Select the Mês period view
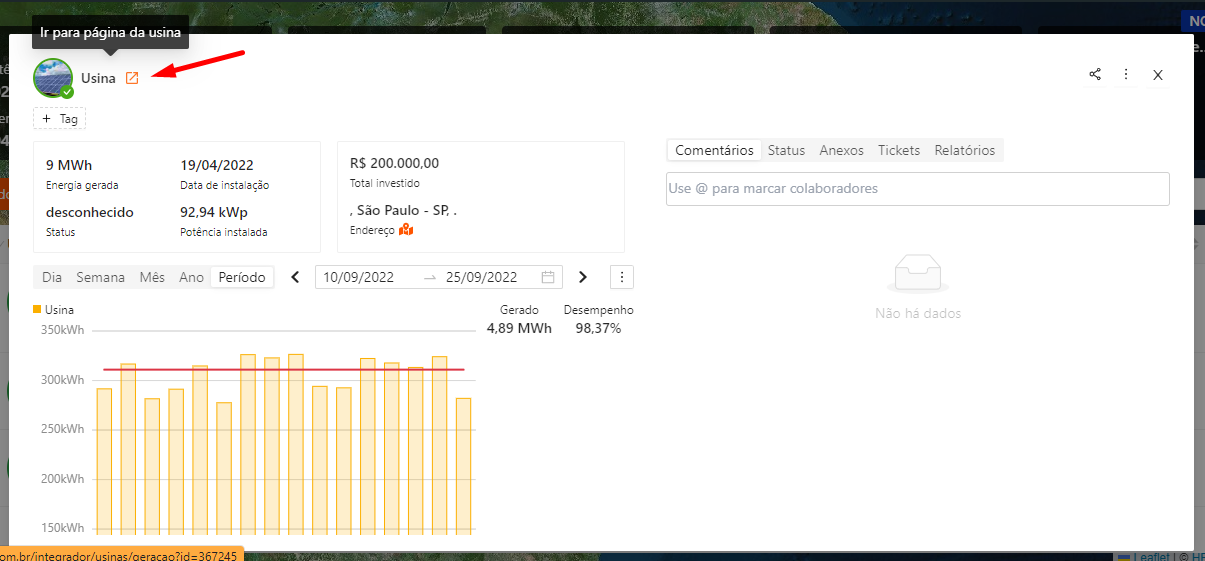The height and width of the screenshot is (561, 1205). [x=152, y=277]
